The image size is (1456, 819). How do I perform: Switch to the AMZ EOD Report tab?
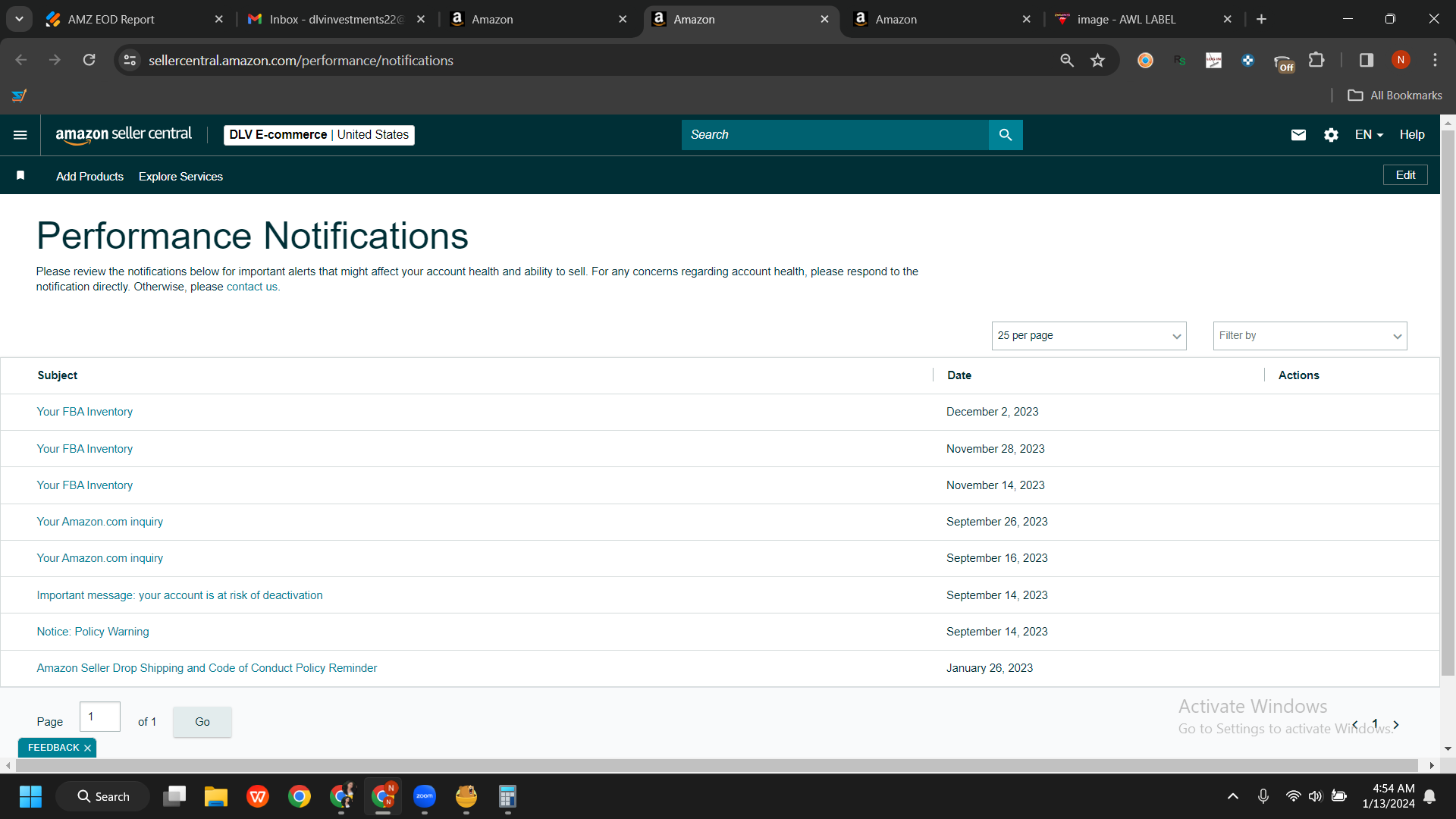tap(135, 19)
